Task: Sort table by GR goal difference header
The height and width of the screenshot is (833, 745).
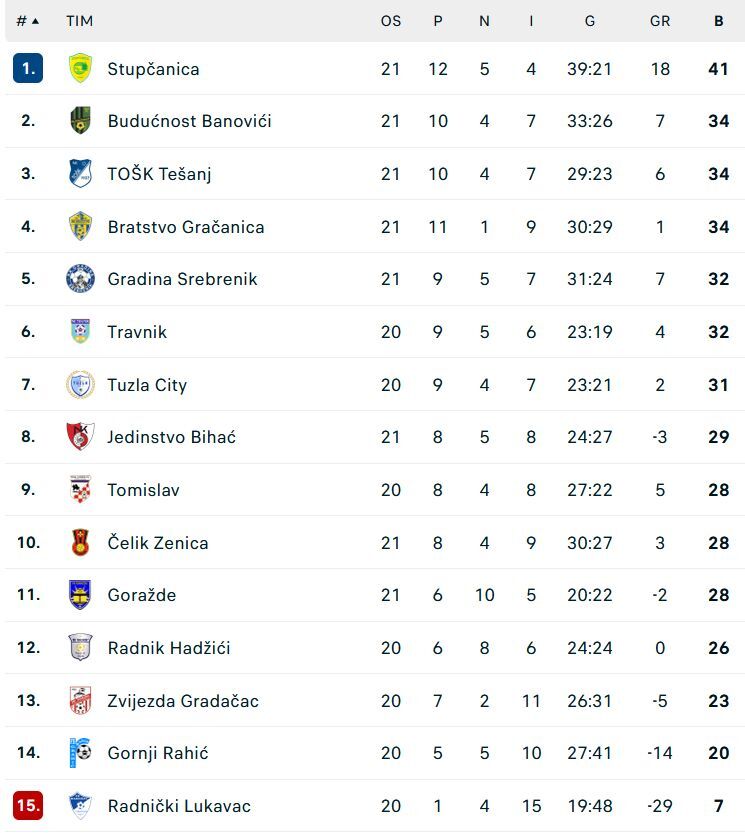Action: click(x=659, y=21)
